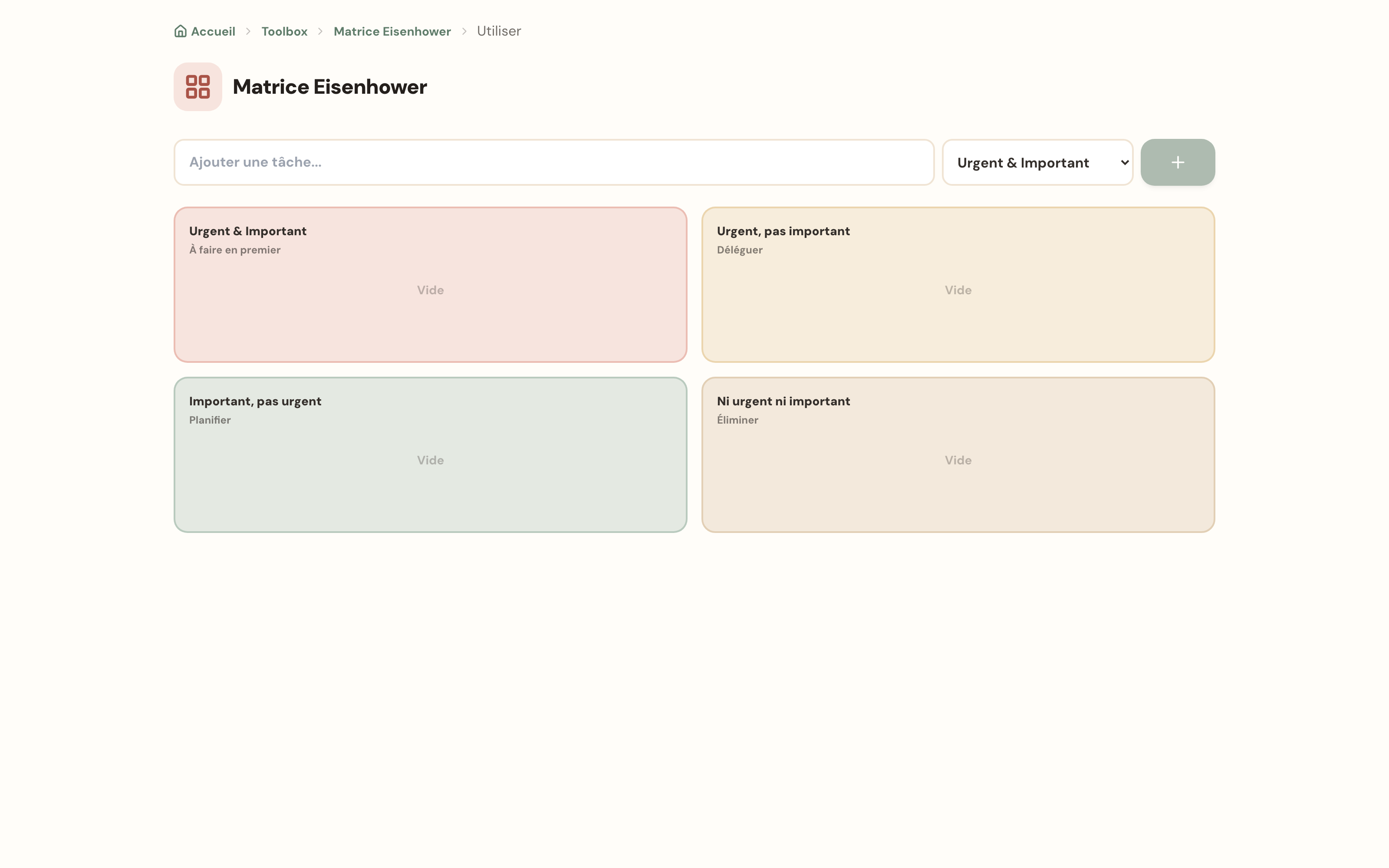Go to Accueil breadcrumb link
Viewport: 1389px width, 868px height.
[x=213, y=32]
